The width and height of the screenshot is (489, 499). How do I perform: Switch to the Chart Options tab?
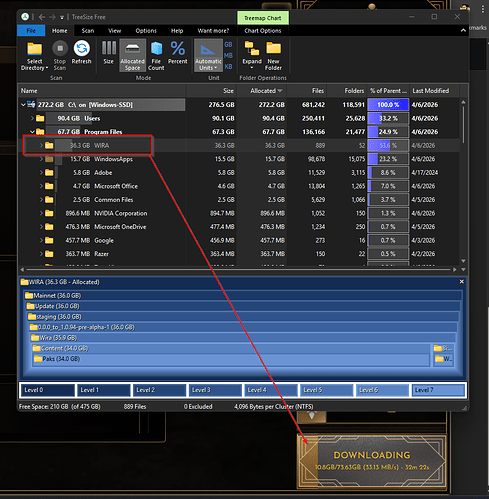pyautogui.click(x=263, y=31)
